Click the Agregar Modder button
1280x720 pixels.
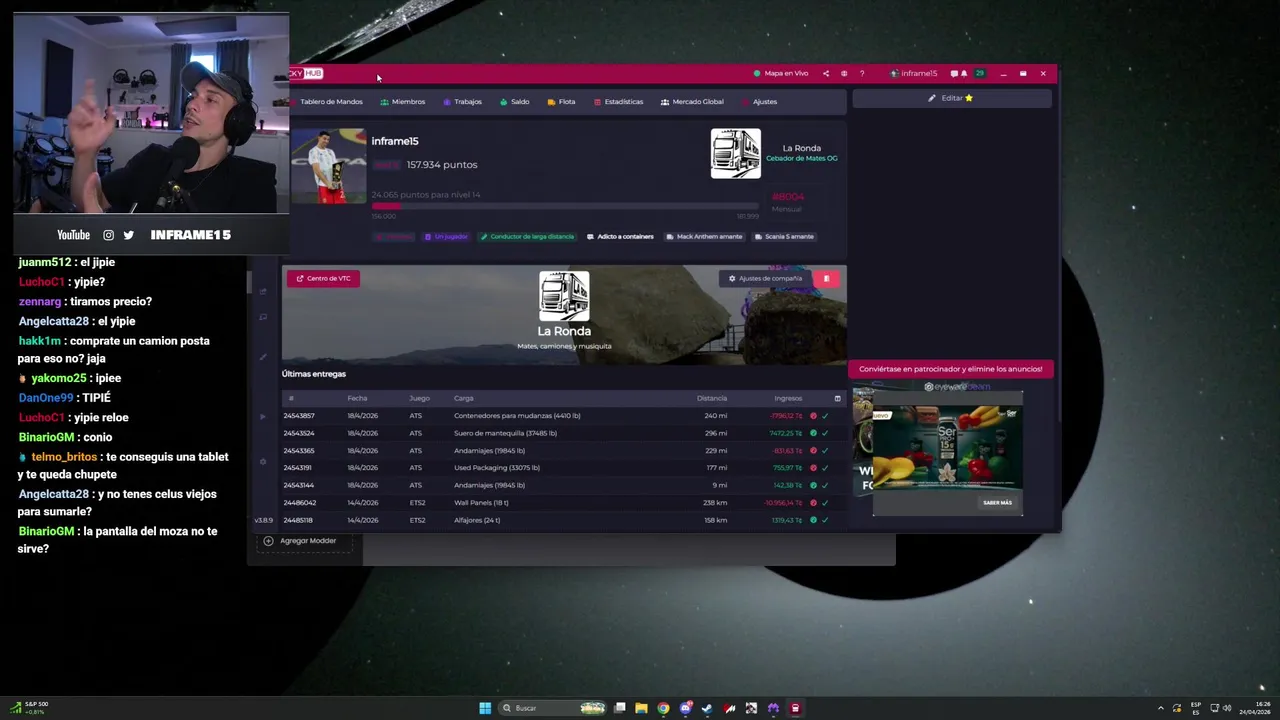tap(302, 541)
